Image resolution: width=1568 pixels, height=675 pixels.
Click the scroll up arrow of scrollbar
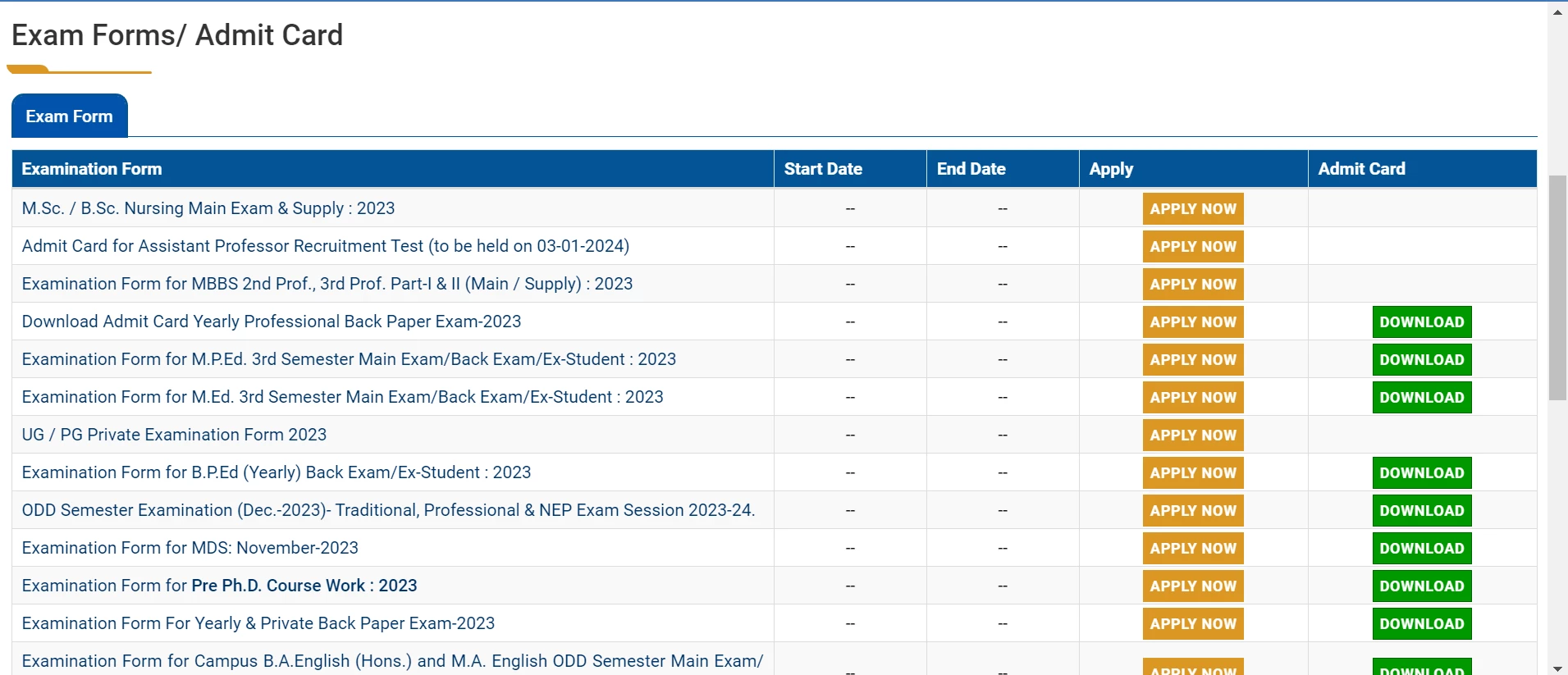click(1557, 11)
